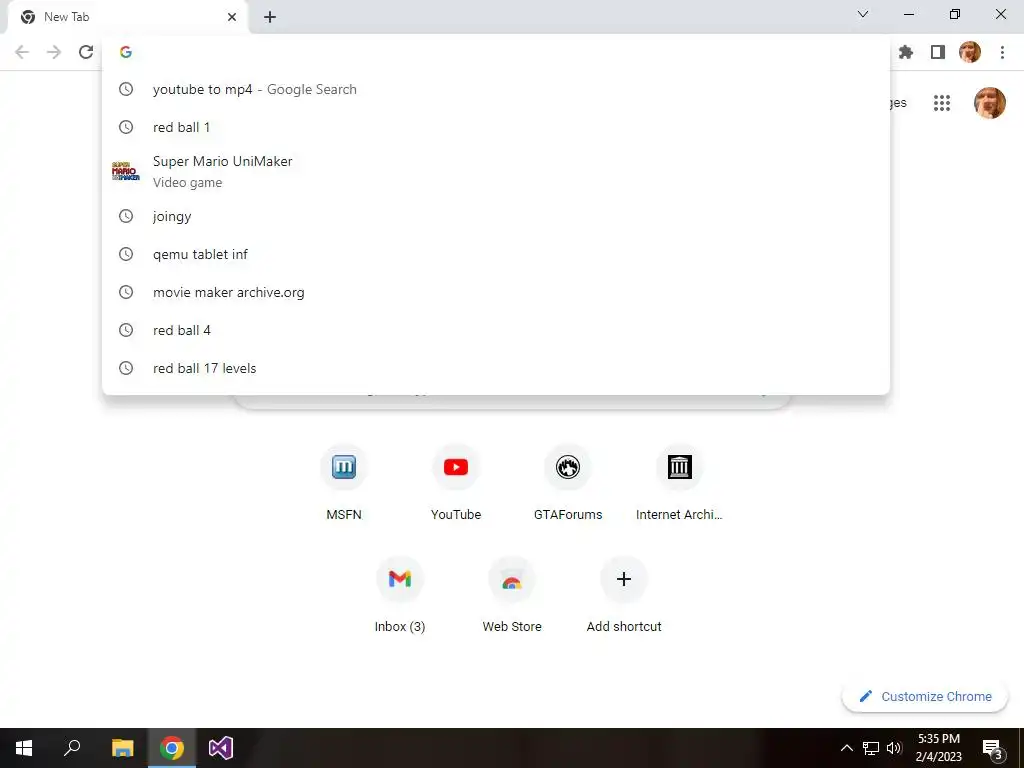Open the Google account avatar on page
The image size is (1024, 768).
pyautogui.click(x=989, y=103)
